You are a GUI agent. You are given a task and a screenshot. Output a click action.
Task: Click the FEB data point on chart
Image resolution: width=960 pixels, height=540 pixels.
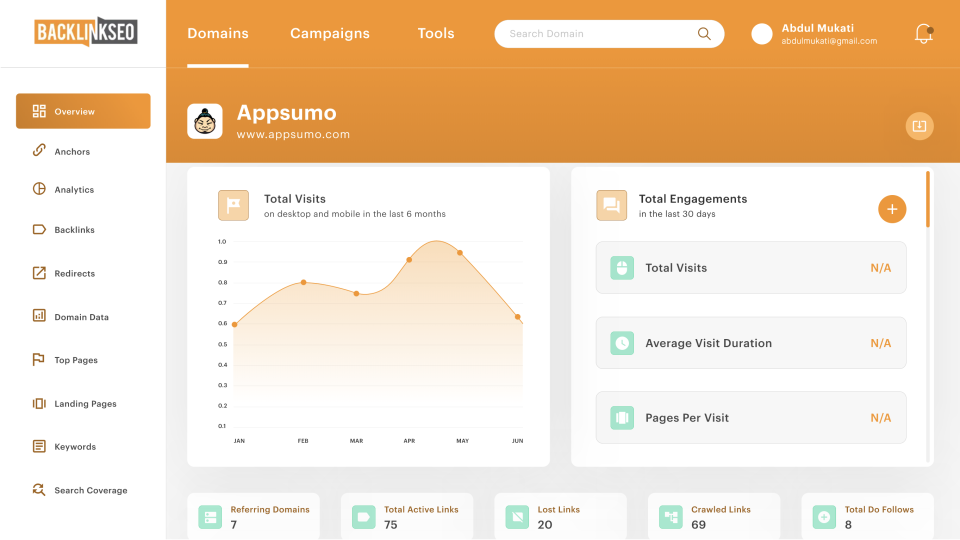(304, 282)
